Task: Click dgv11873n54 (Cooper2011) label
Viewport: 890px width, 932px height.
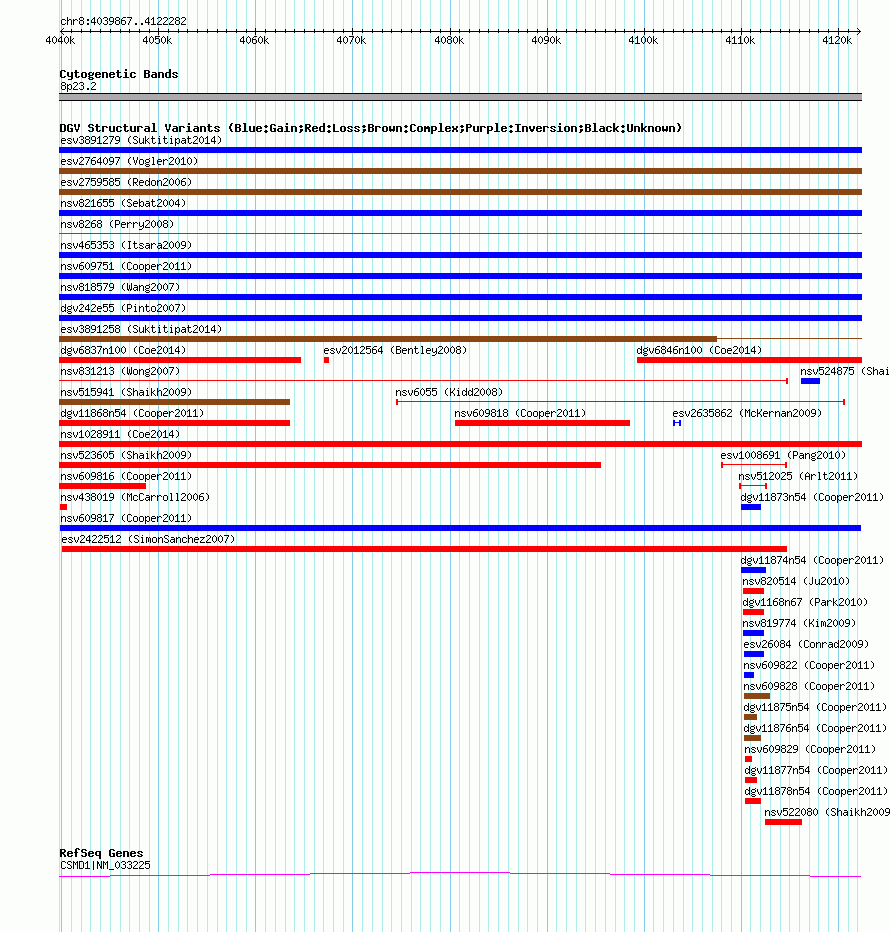Action: pos(812,498)
